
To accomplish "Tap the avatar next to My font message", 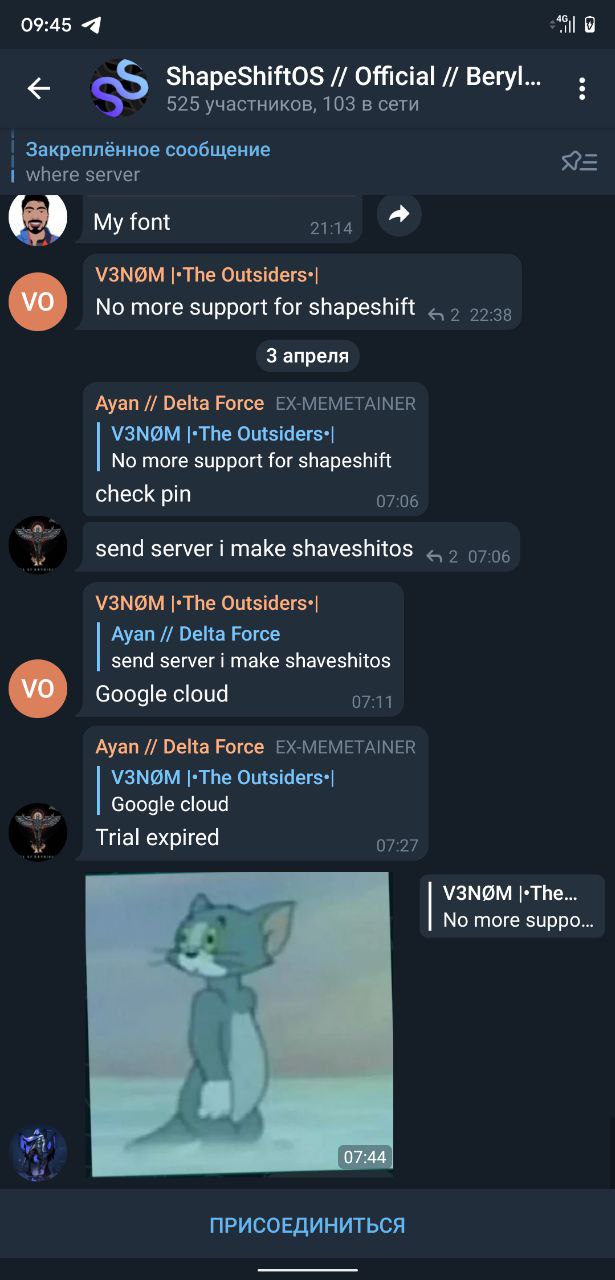I will pos(38,216).
